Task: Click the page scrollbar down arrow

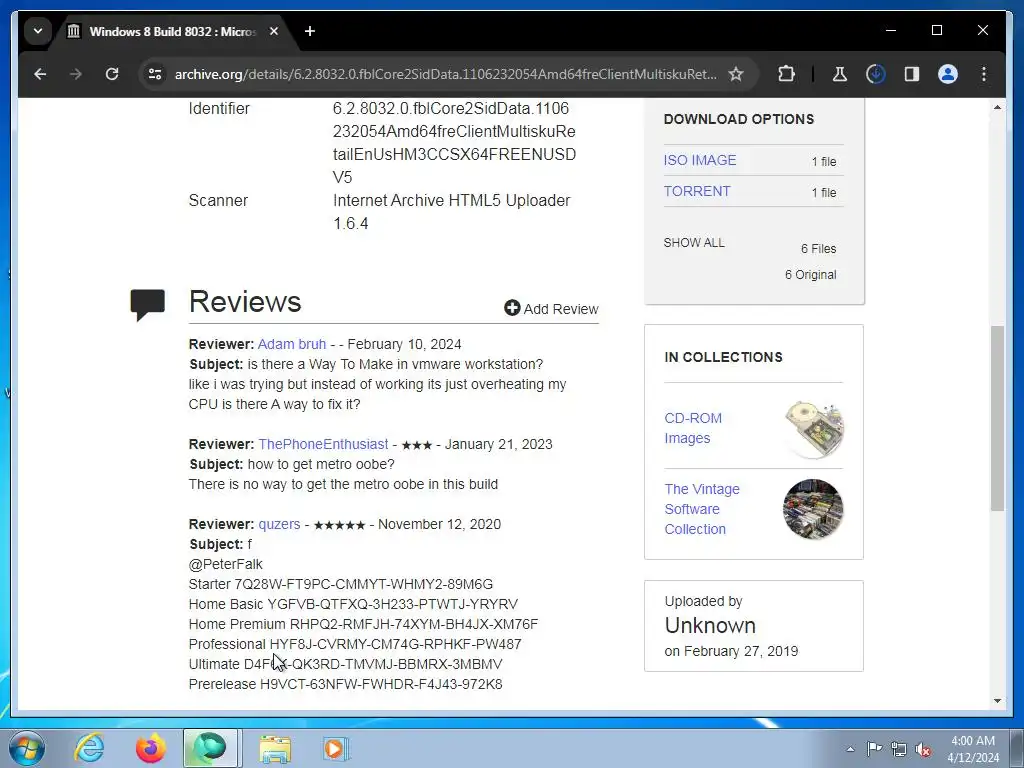Action: click(x=997, y=701)
